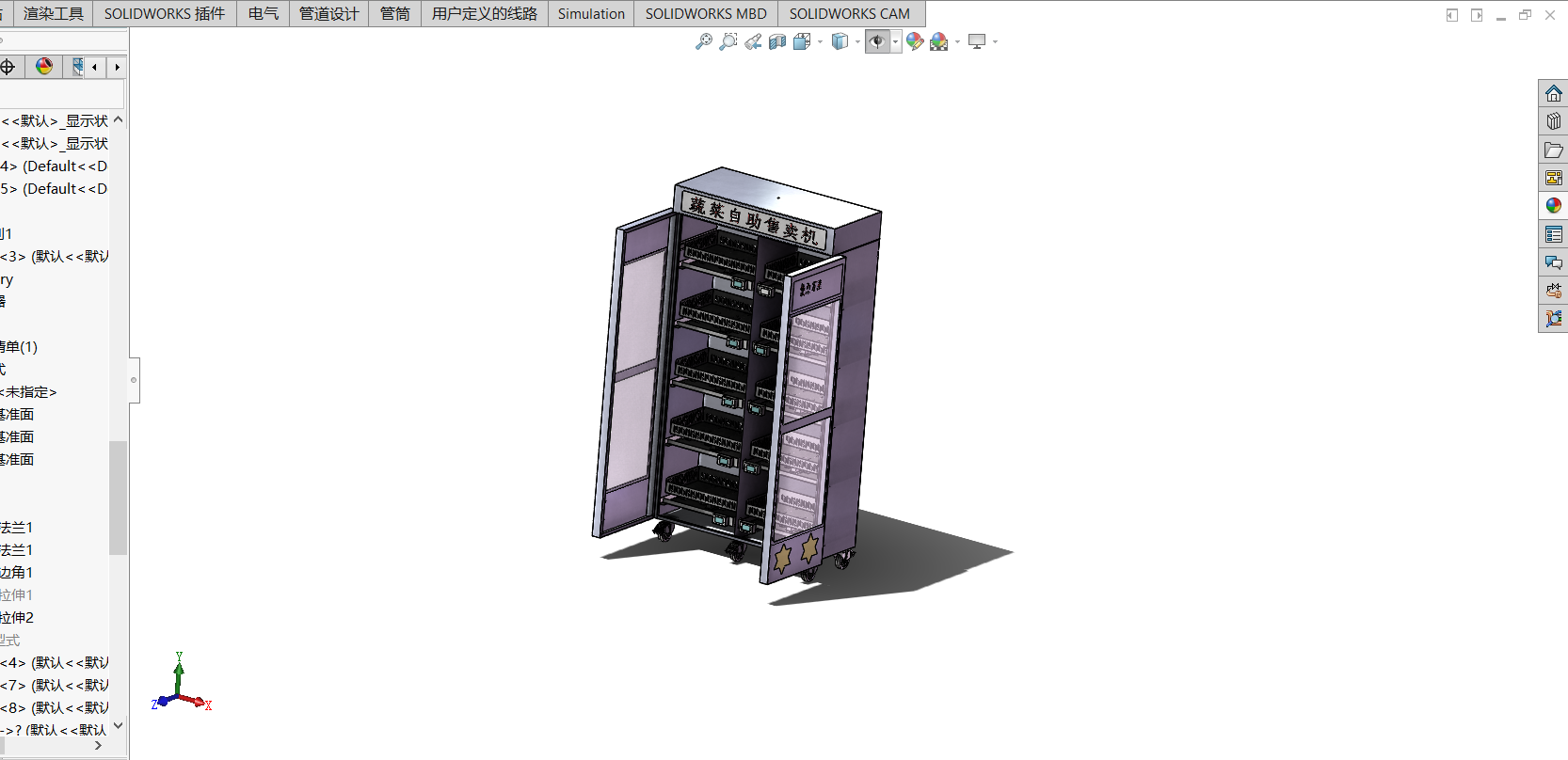This screenshot has width=1568, height=760.
Task: Click the feature tree vertical scrollbar thumb
Action: coord(118,498)
